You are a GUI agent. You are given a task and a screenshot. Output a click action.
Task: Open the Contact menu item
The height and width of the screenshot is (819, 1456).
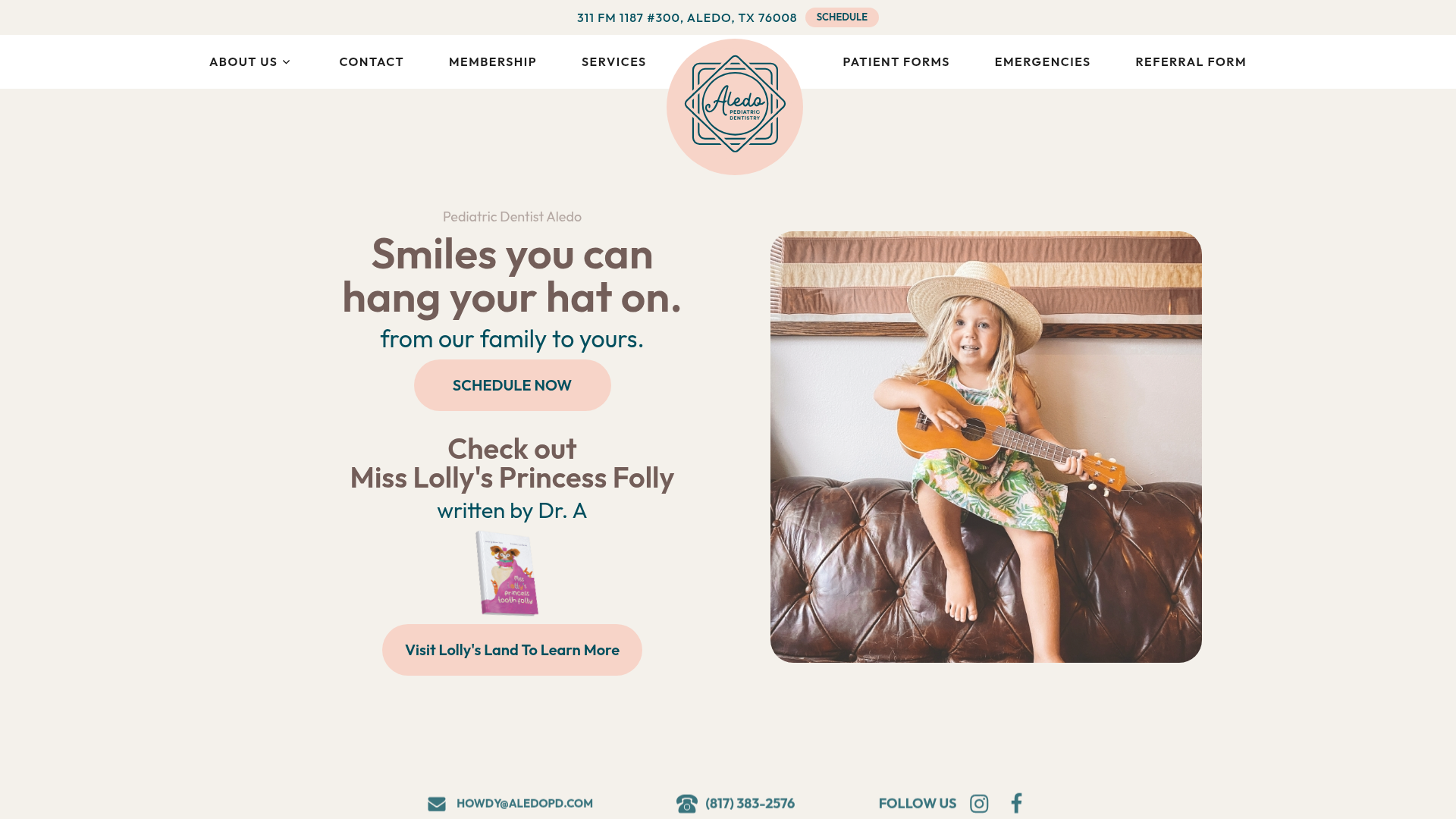coord(371,61)
